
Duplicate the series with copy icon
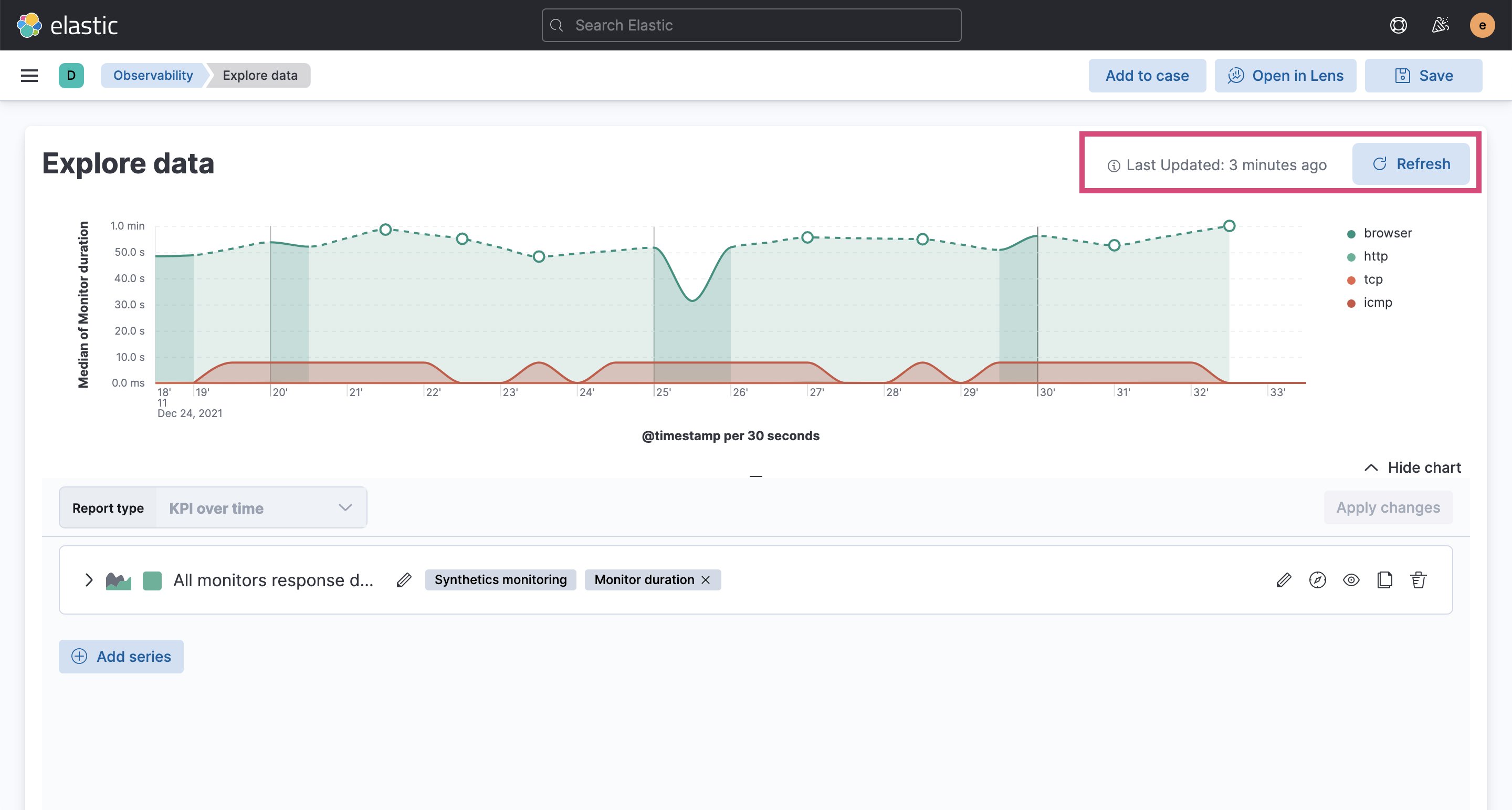pyautogui.click(x=1384, y=580)
